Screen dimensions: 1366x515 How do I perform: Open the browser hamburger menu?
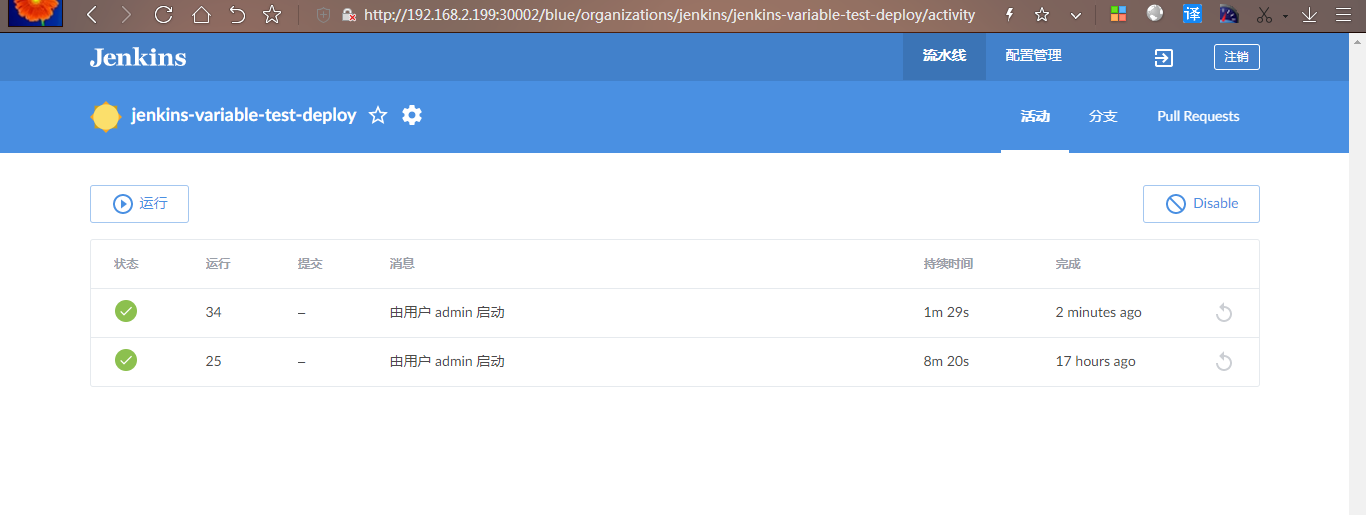point(1343,15)
